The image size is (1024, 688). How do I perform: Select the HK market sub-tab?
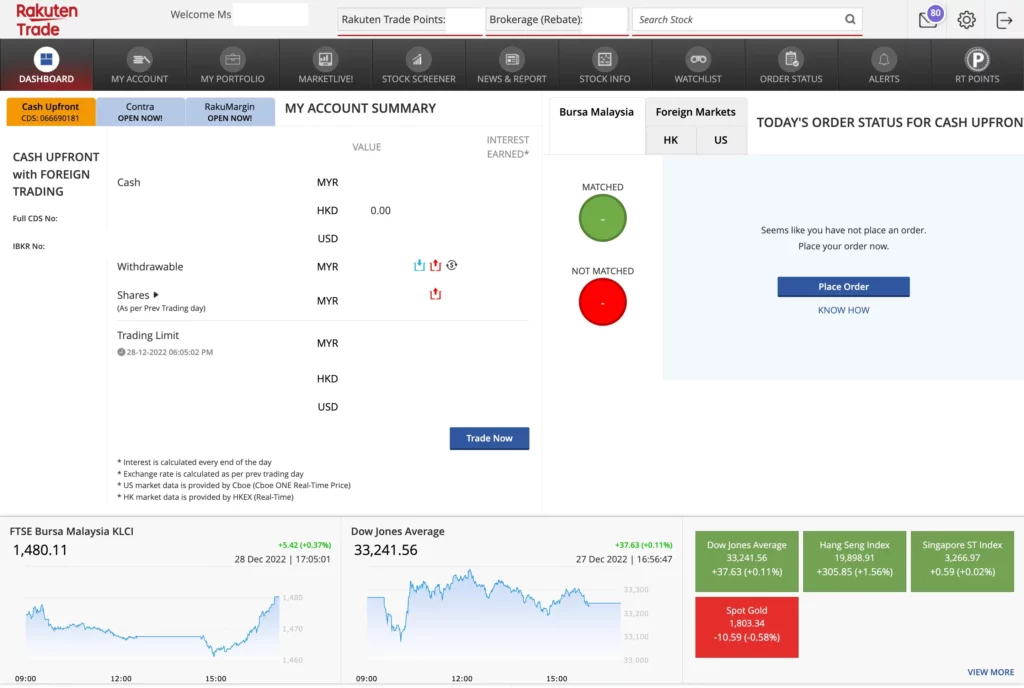click(670, 140)
